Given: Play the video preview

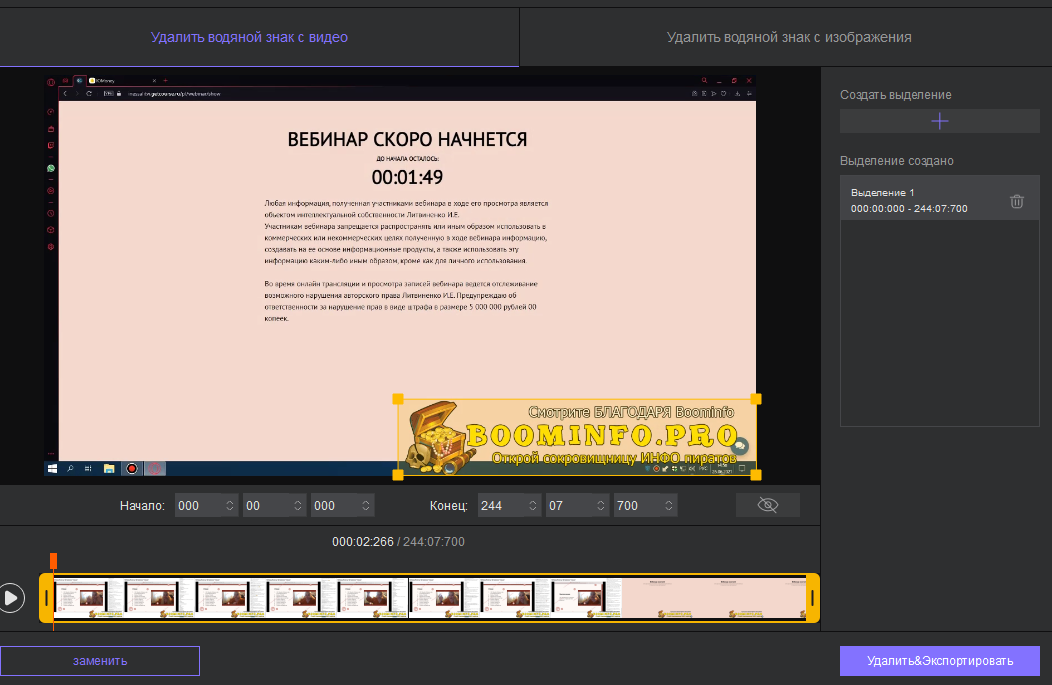Looking at the screenshot, I should click(11, 598).
